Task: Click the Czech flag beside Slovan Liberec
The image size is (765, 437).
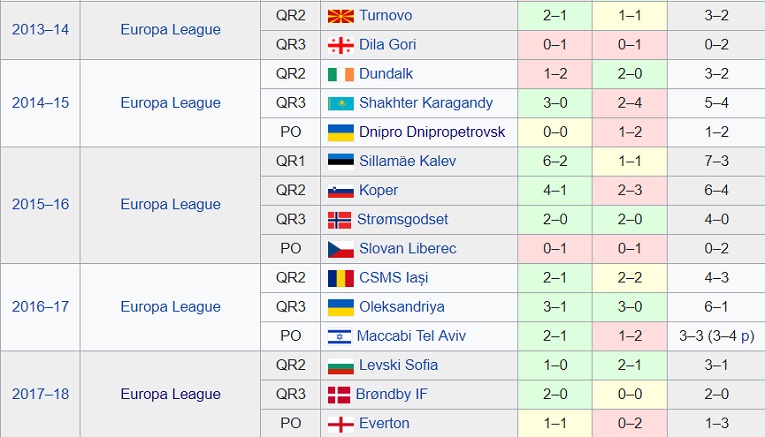Action: [341, 249]
